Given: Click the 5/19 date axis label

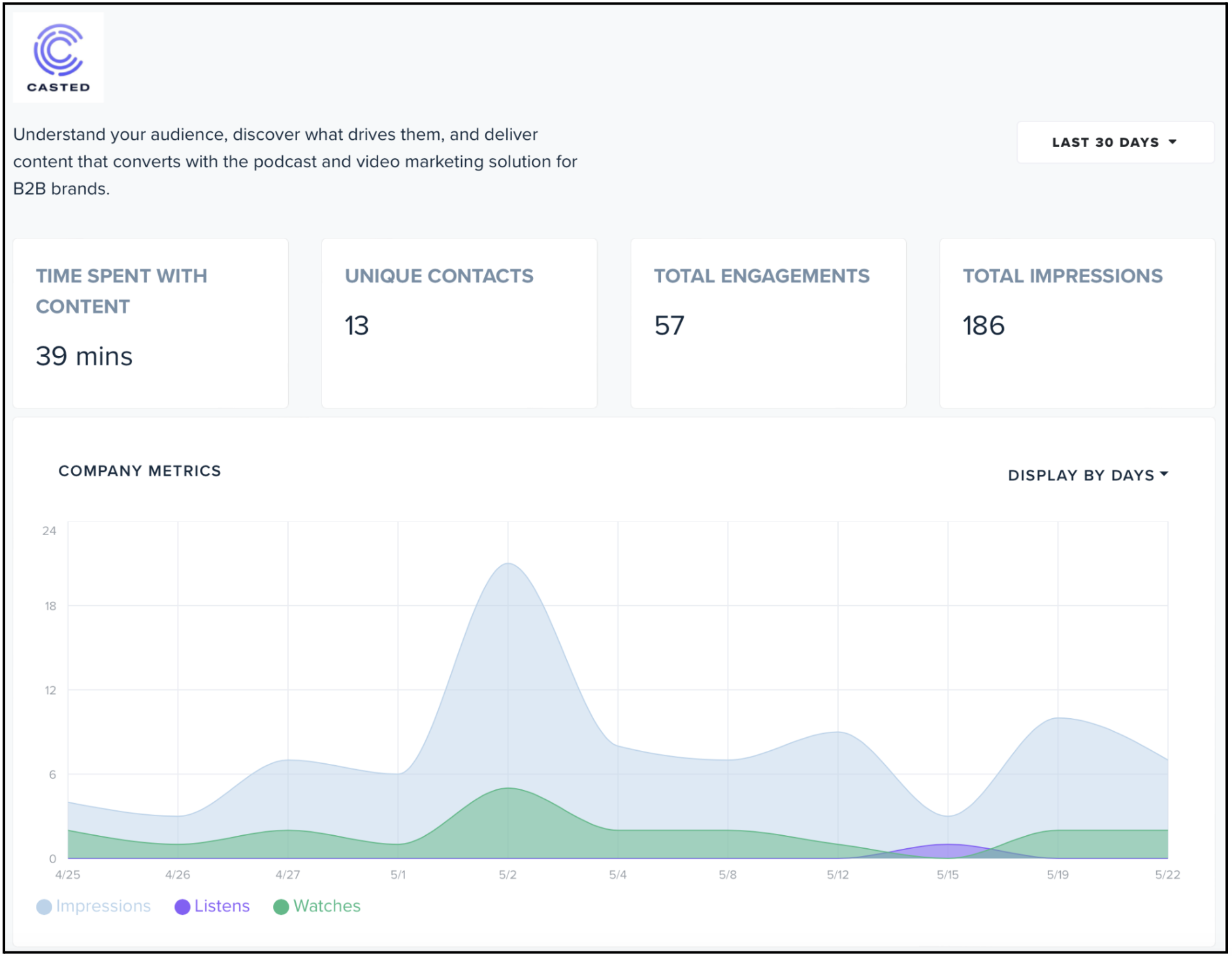Looking at the screenshot, I should coord(1058,875).
